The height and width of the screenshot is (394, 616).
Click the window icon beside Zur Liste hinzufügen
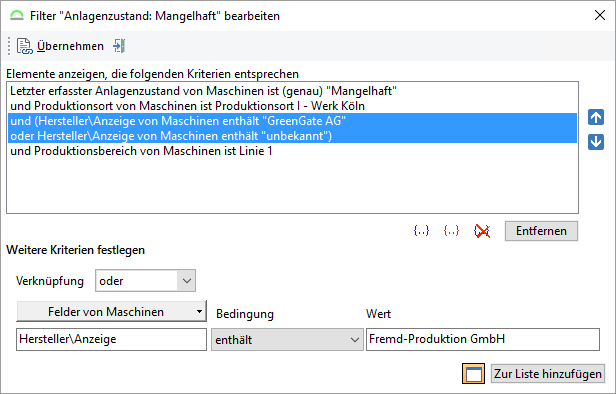(473, 374)
